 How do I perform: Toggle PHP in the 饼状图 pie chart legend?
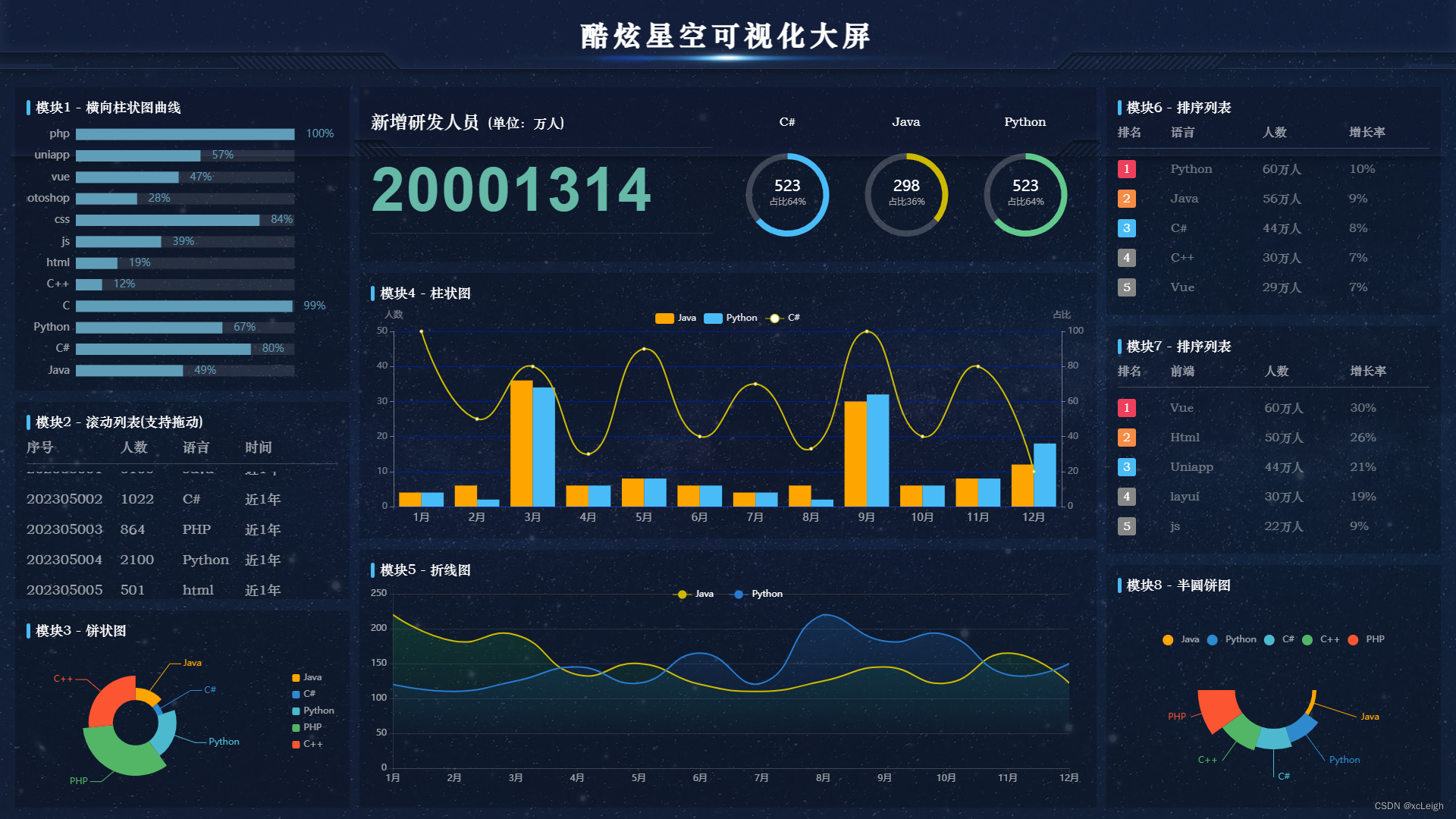pyautogui.click(x=307, y=727)
